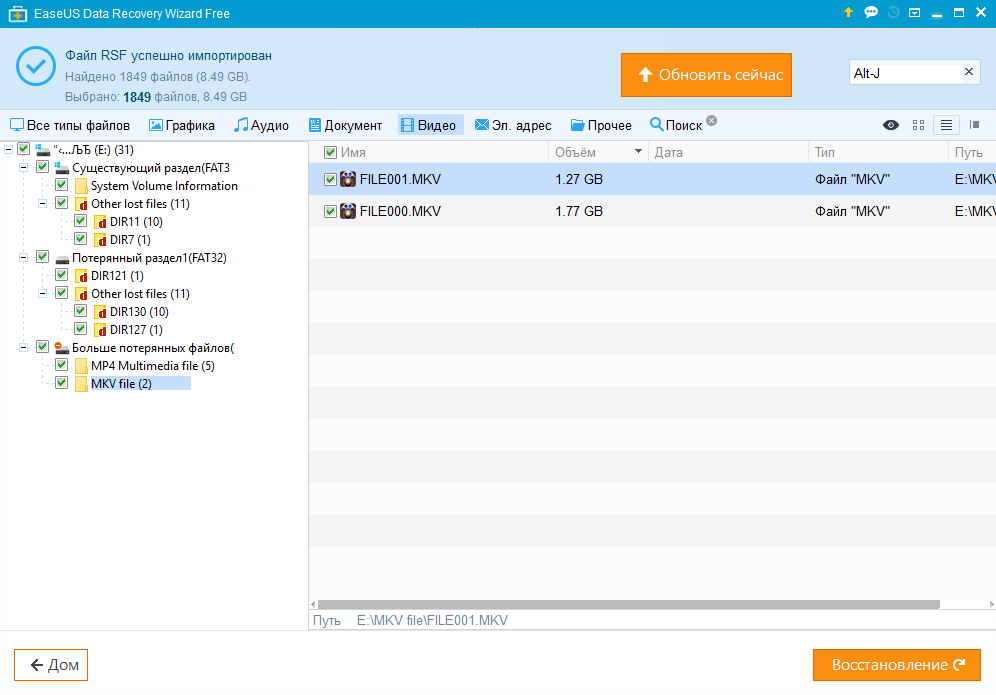Click MP4 Multimedia file folder icon

[81, 366]
